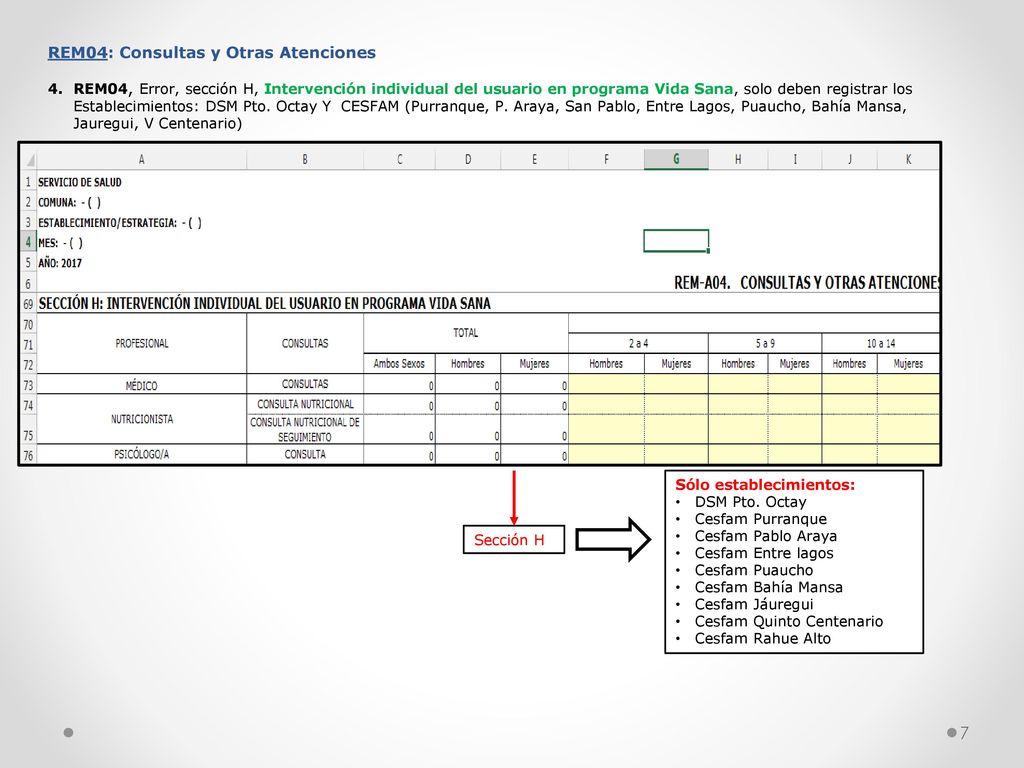This screenshot has height=768, width=1024.
Task: Click the 'COMUNA: - ( )' cell
Action: point(69,202)
